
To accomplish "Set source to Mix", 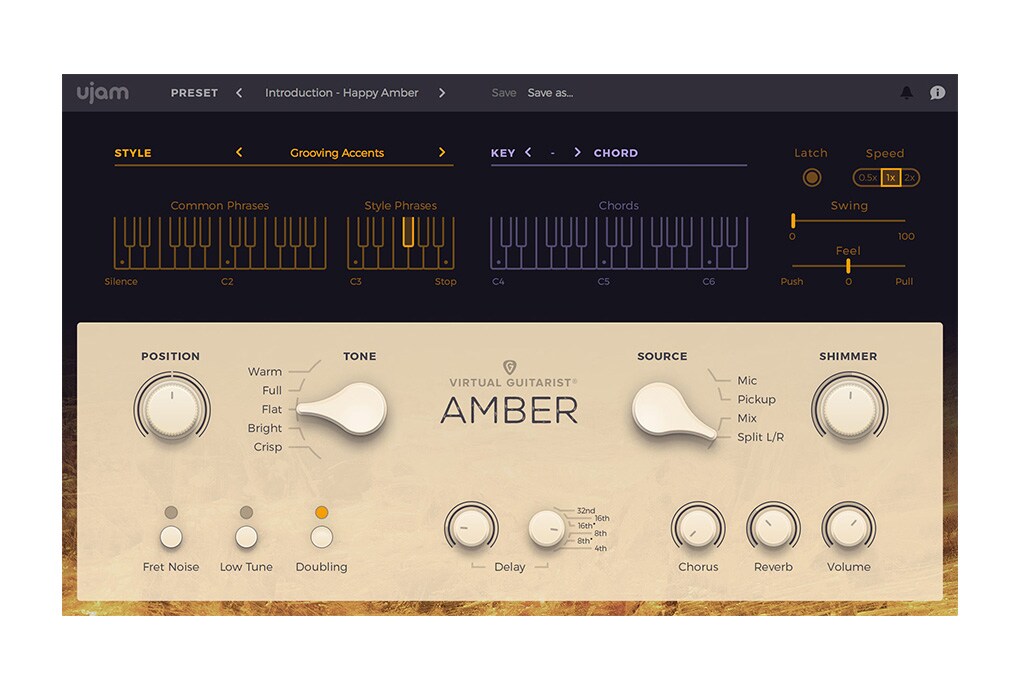I will pos(747,418).
